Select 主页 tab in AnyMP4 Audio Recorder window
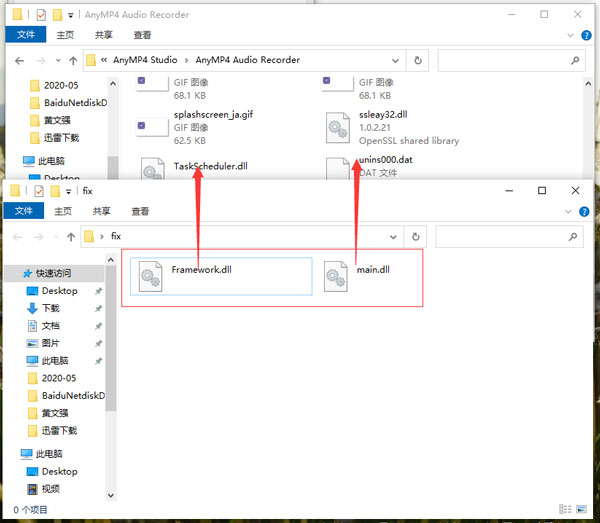The image size is (600, 523). click(65, 35)
